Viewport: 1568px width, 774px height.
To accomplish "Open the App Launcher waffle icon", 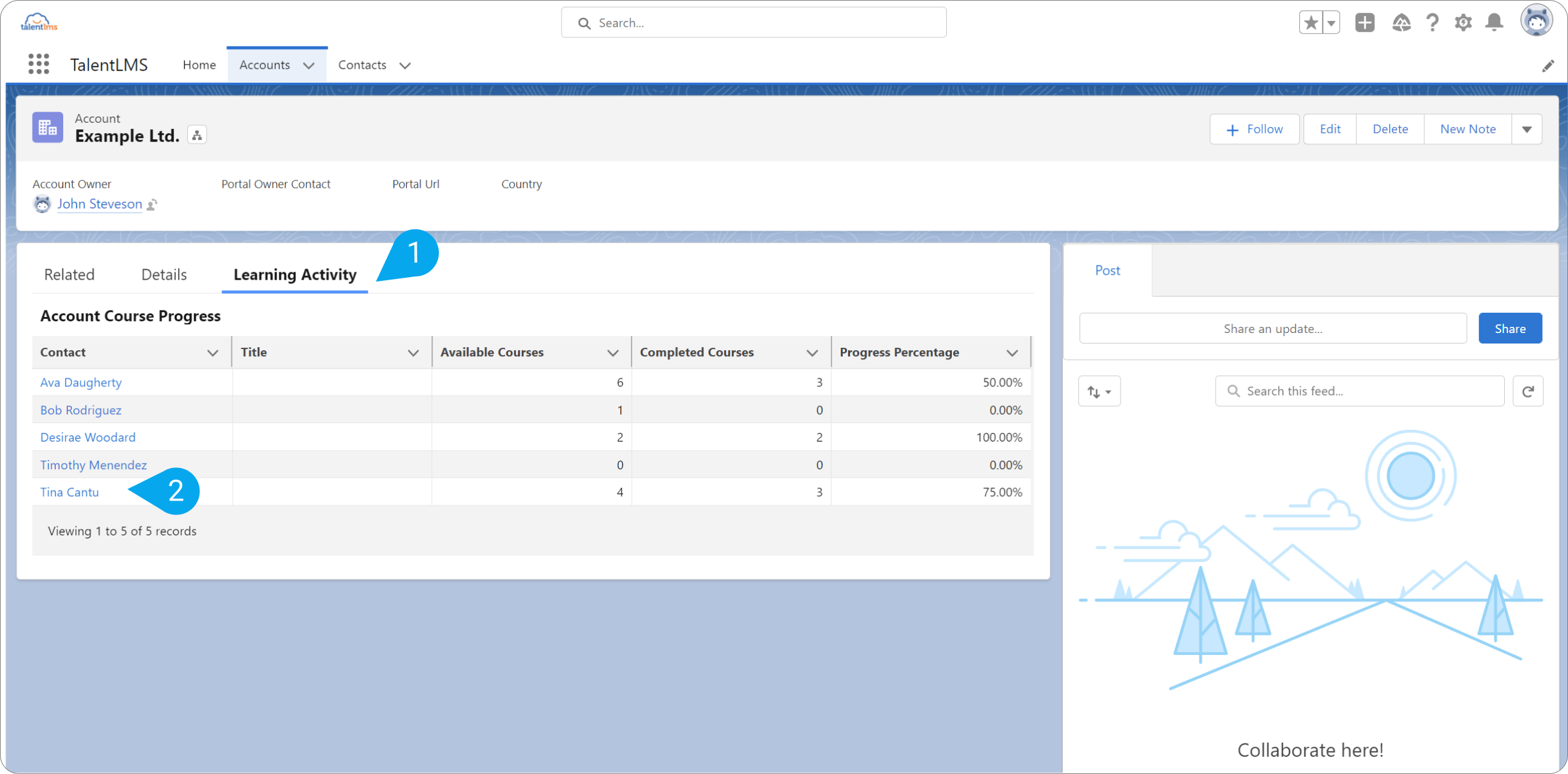I will pyautogui.click(x=38, y=64).
